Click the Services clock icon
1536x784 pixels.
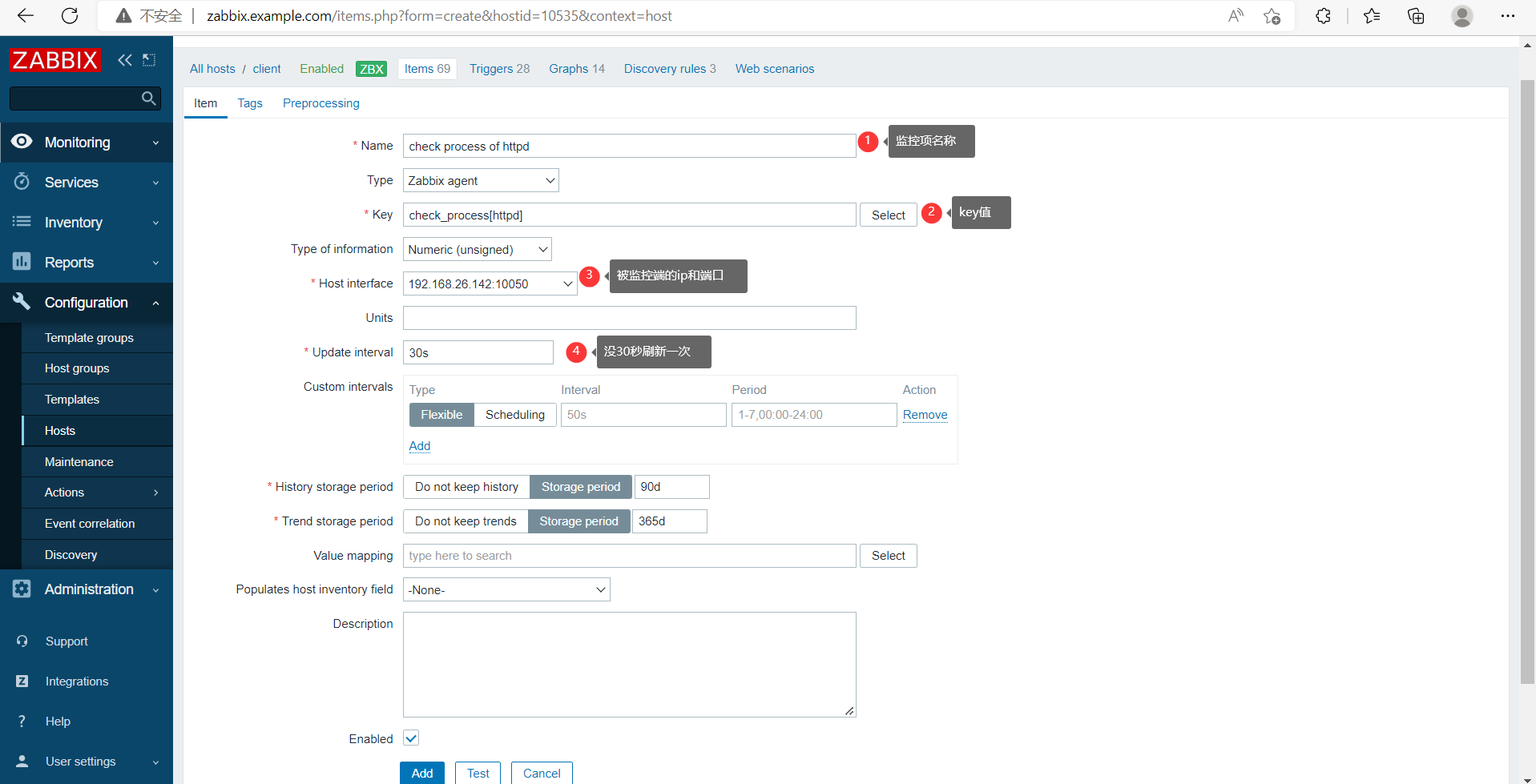coord(22,182)
